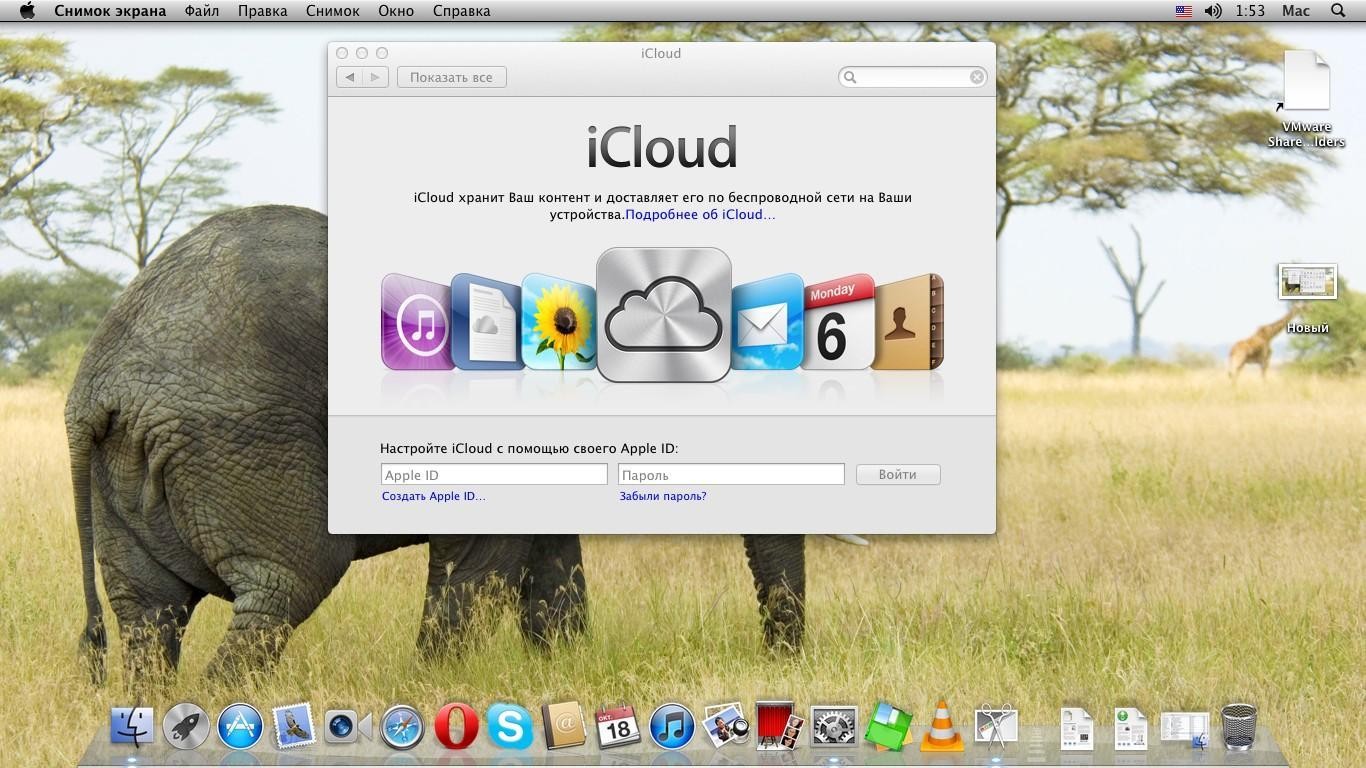Open iCal calendar in the Dock

click(x=618, y=727)
